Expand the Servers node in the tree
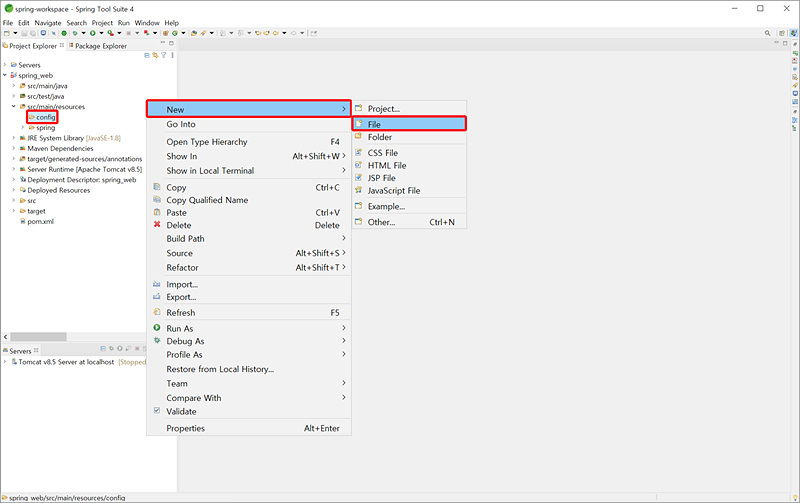The image size is (800, 503). pyautogui.click(x=5, y=65)
